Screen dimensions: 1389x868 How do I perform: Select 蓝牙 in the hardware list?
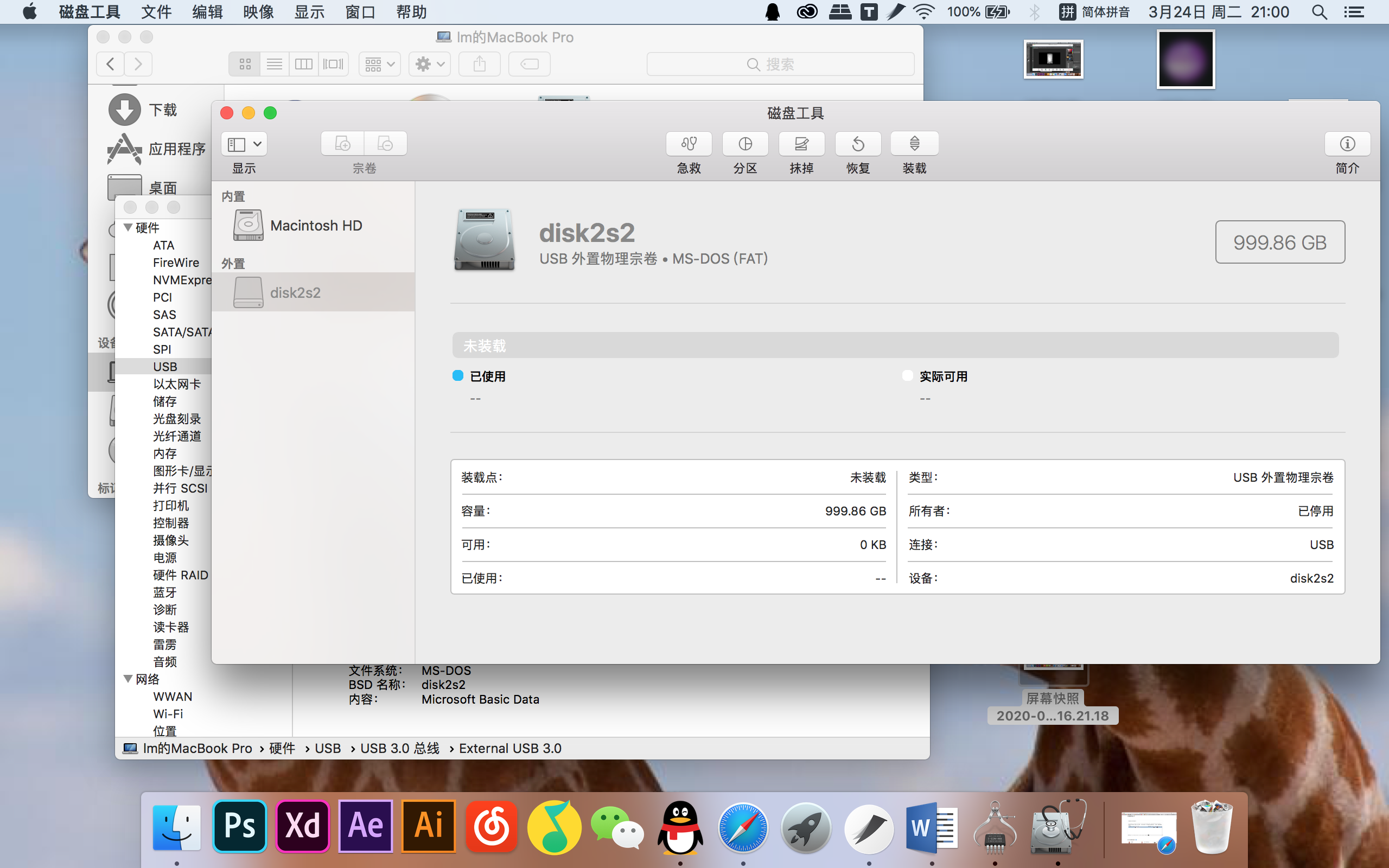165,592
